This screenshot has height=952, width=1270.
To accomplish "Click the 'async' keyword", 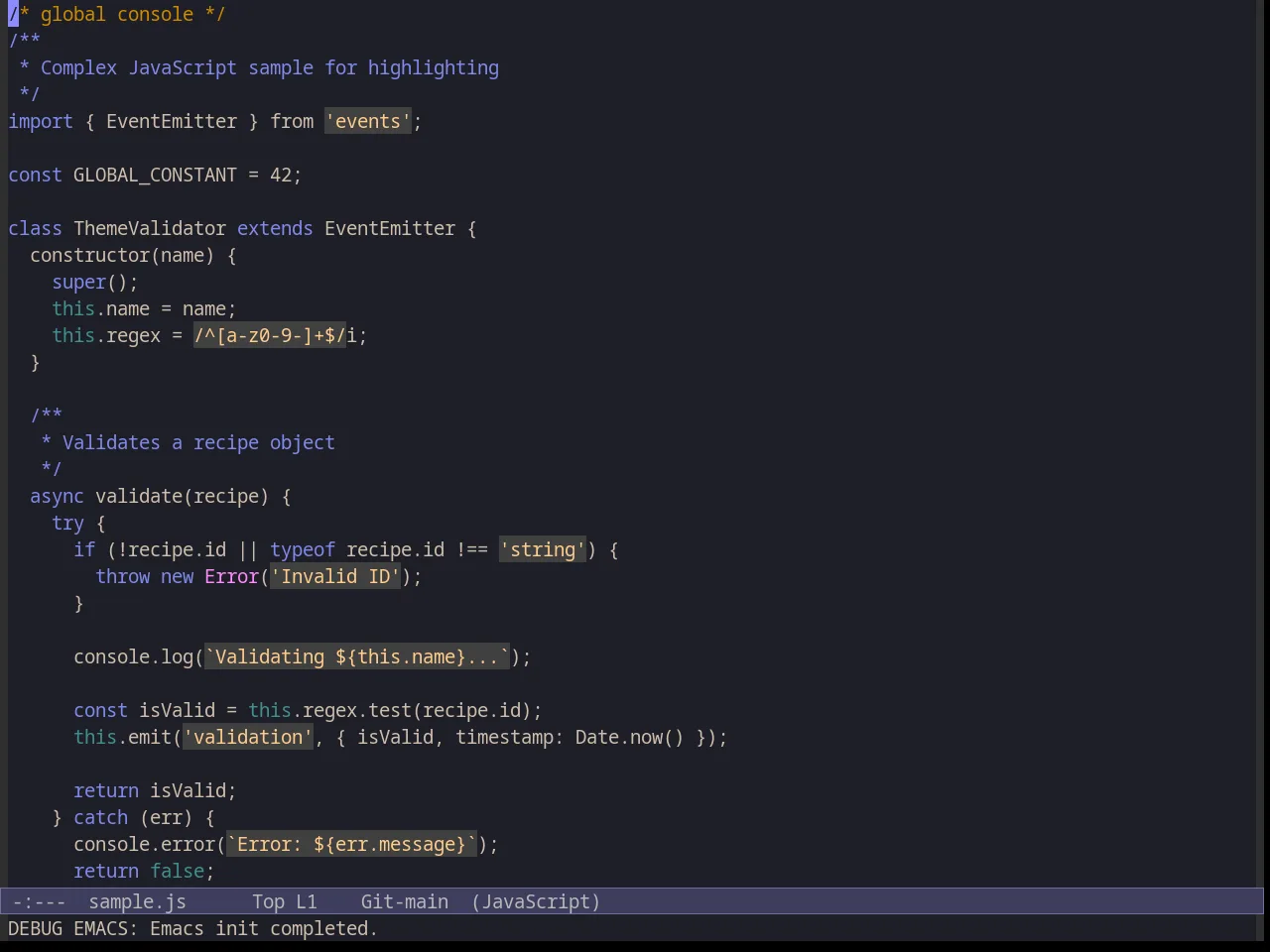I will click(x=57, y=496).
